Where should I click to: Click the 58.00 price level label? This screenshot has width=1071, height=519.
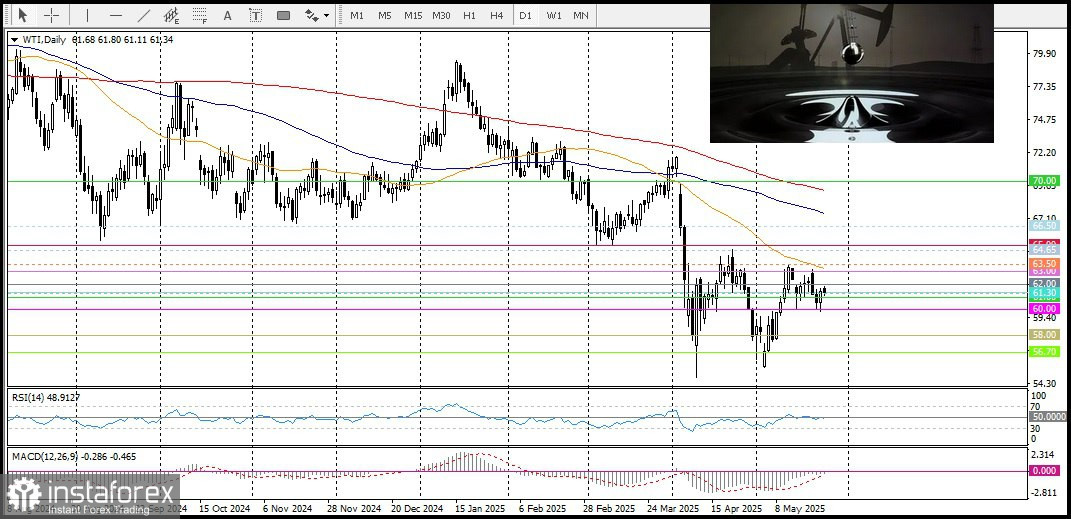click(x=1045, y=335)
